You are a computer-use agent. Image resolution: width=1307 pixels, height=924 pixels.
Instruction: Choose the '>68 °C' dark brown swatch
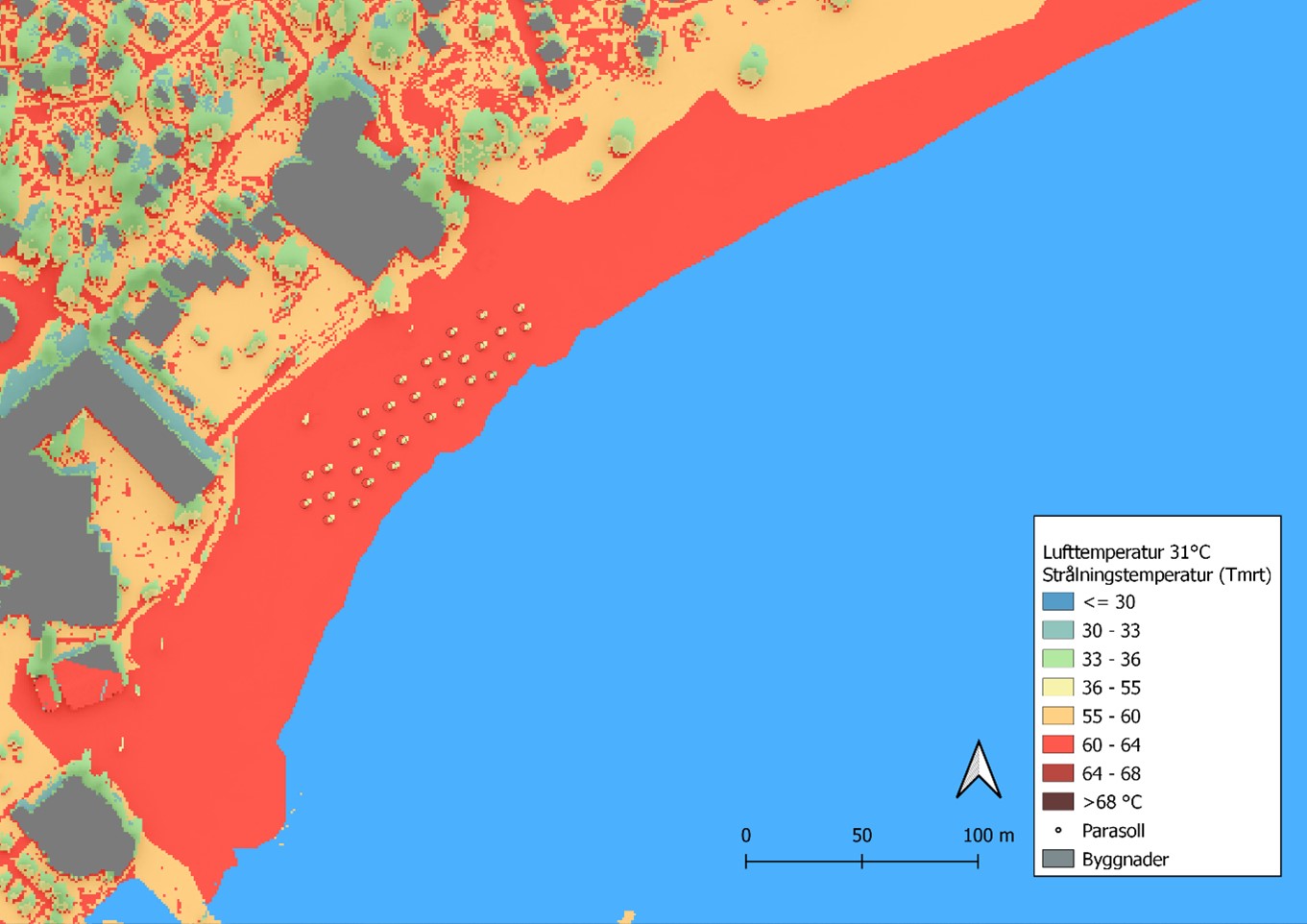pyautogui.click(x=1057, y=802)
